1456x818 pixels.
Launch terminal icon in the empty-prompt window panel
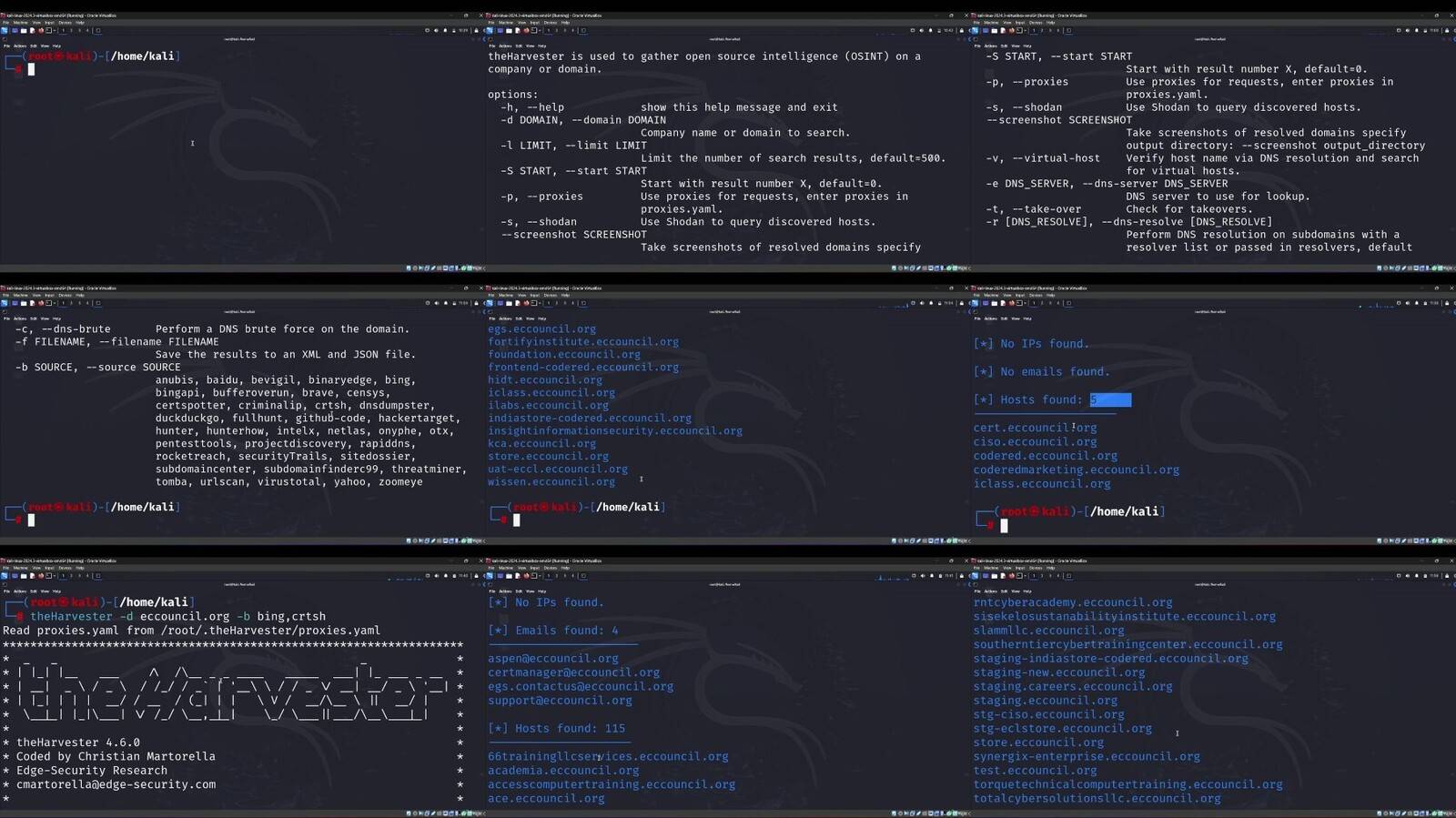tap(49, 30)
